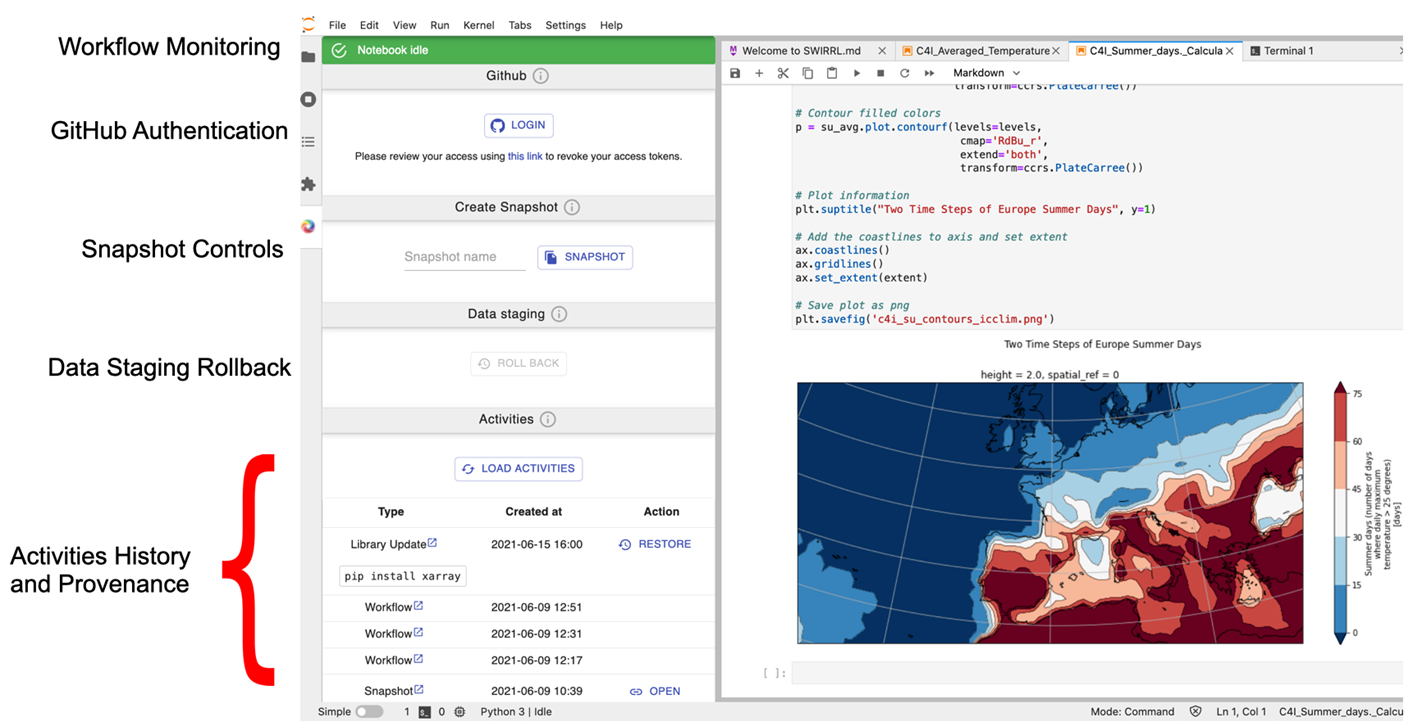Click the save notebook icon

click(735, 73)
